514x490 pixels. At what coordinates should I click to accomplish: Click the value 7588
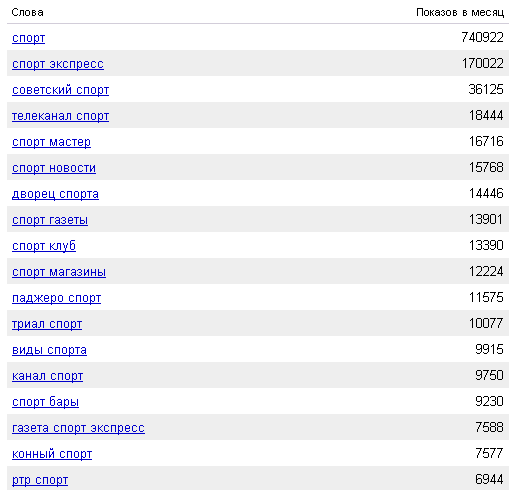coord(489,427)
